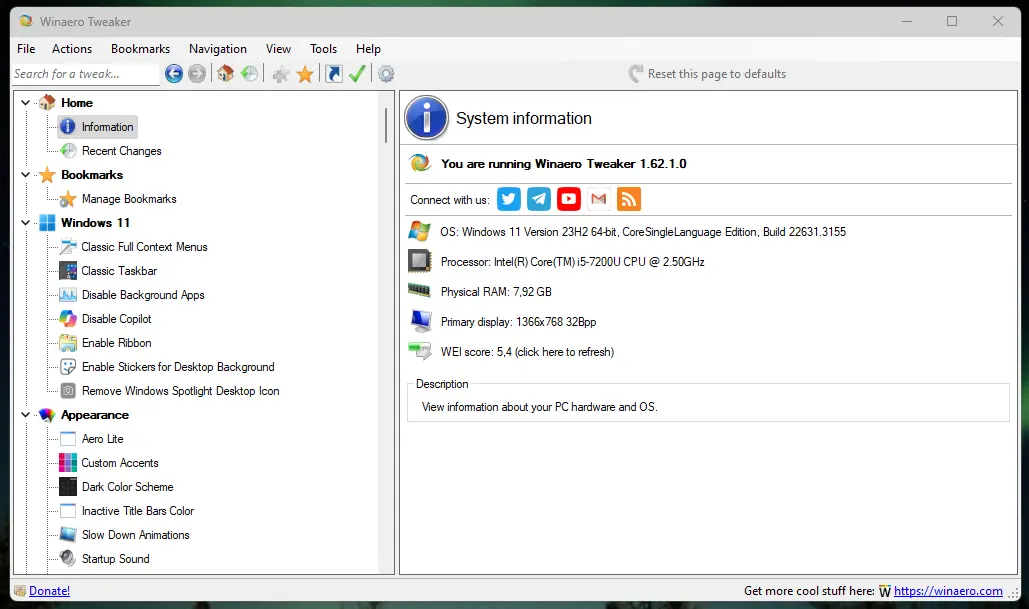Click the Back navigation arrow in toolbar
Image resolution: width=1029 pixels, height=609 pixels.
tap(174, 74)
